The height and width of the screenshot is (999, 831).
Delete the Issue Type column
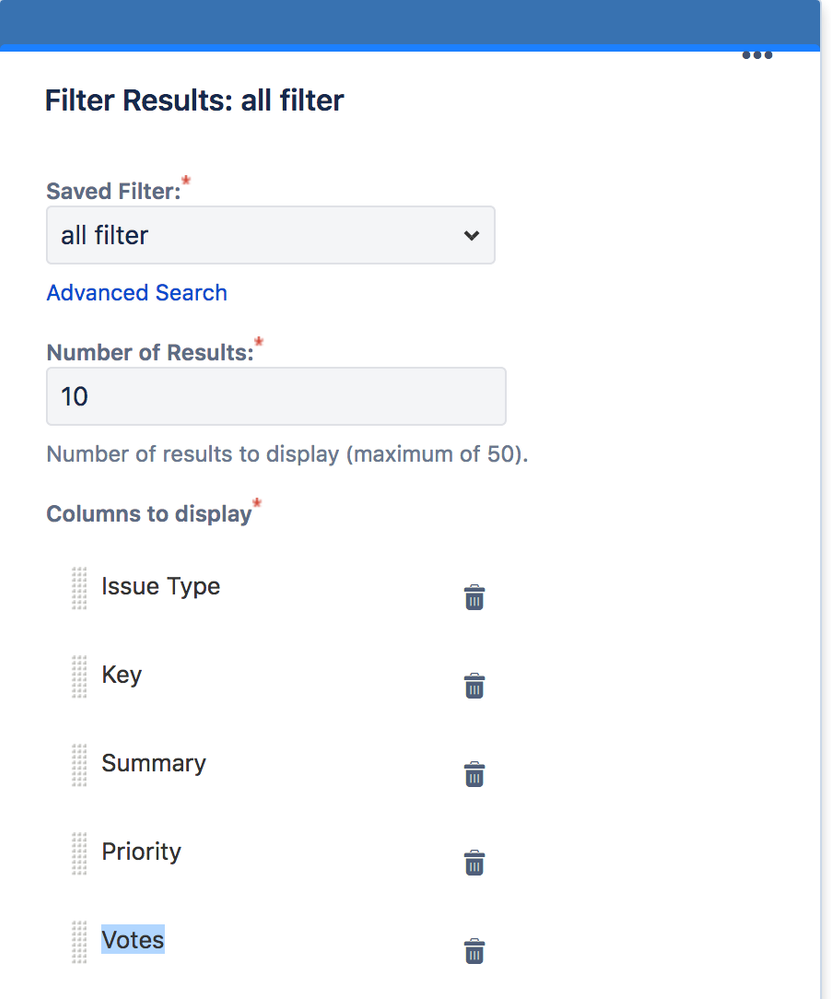(x=474, y=598)
